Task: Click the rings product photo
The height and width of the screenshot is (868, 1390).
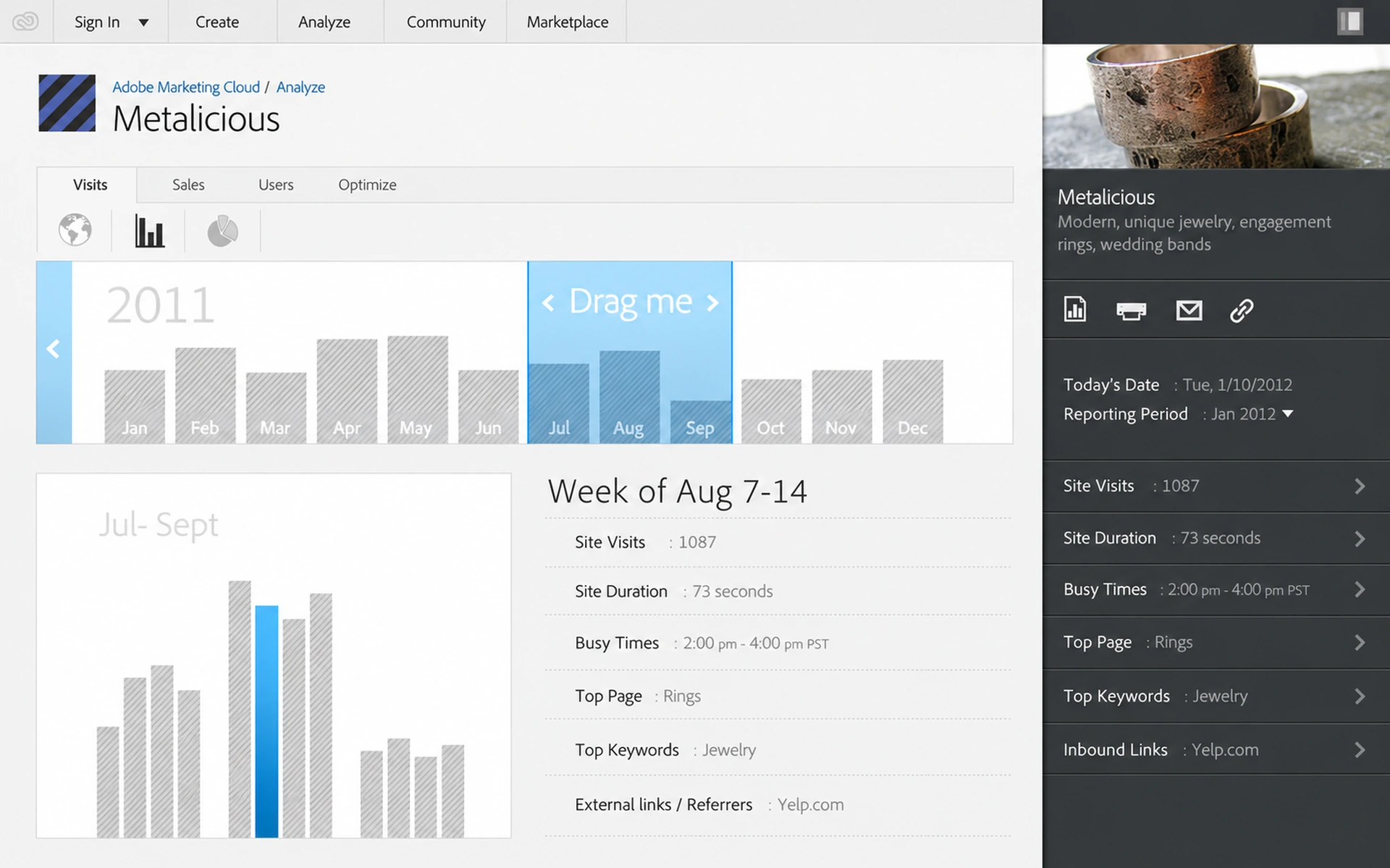Action: click(x=1216, y=106)
